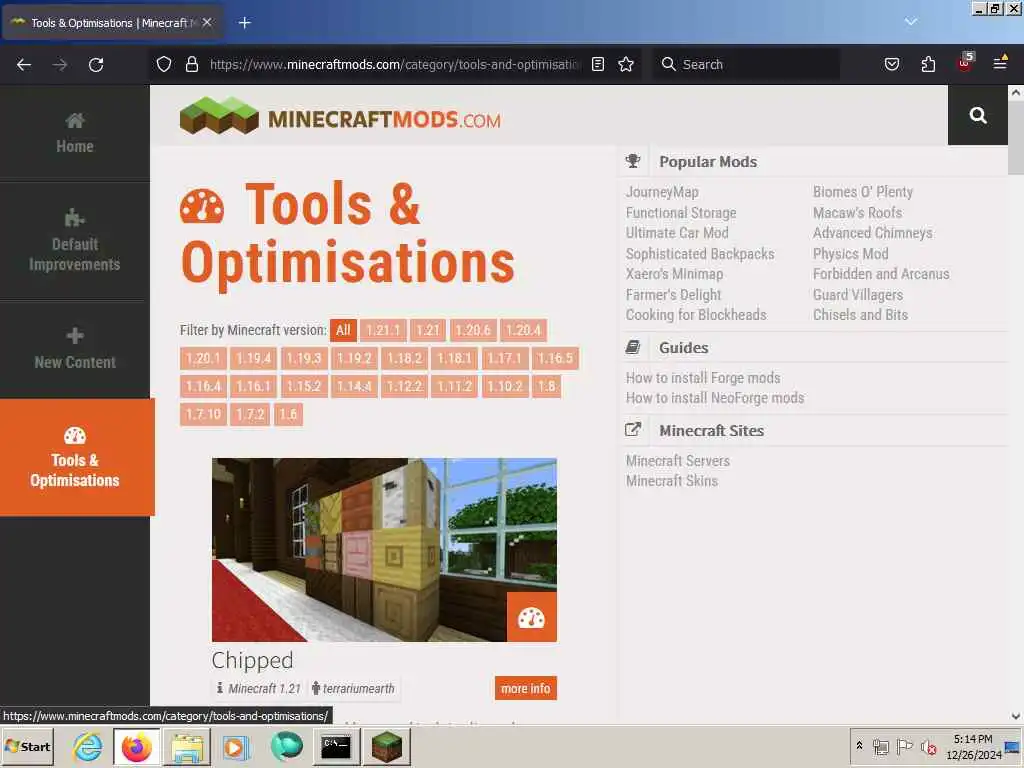
Task: Open the Chipped mod title link
Action: pos(252,660)
